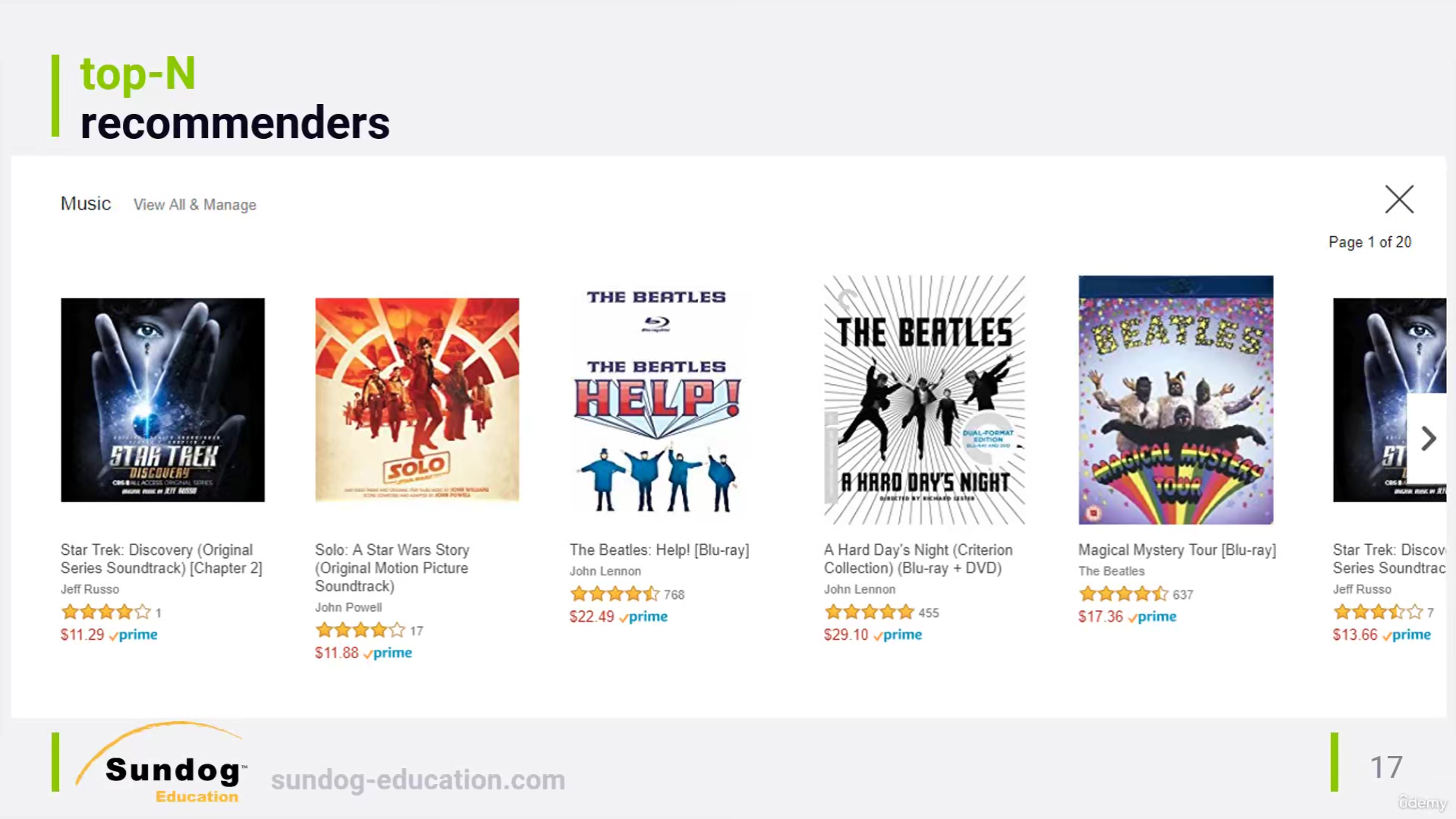This screenshot has width=1456, height=819.
Task: Open A Hard Day's Night cover image
Action: point(924,400)
